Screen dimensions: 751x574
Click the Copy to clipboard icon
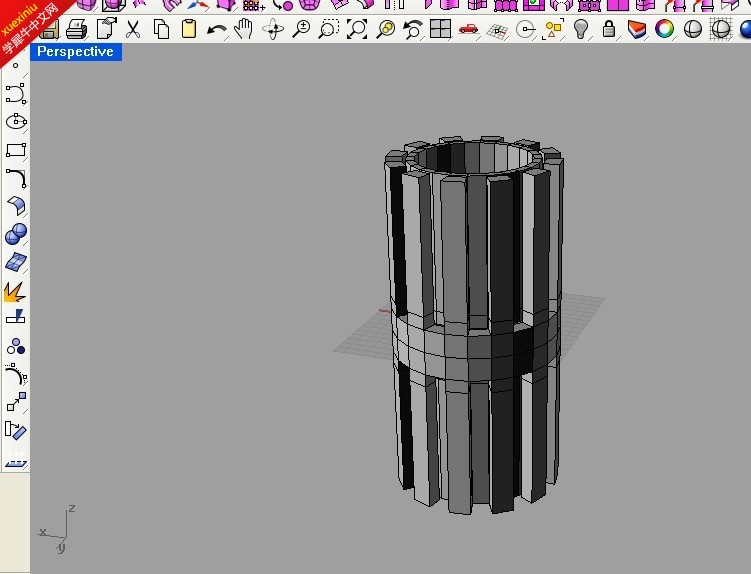tap(161, 29)
